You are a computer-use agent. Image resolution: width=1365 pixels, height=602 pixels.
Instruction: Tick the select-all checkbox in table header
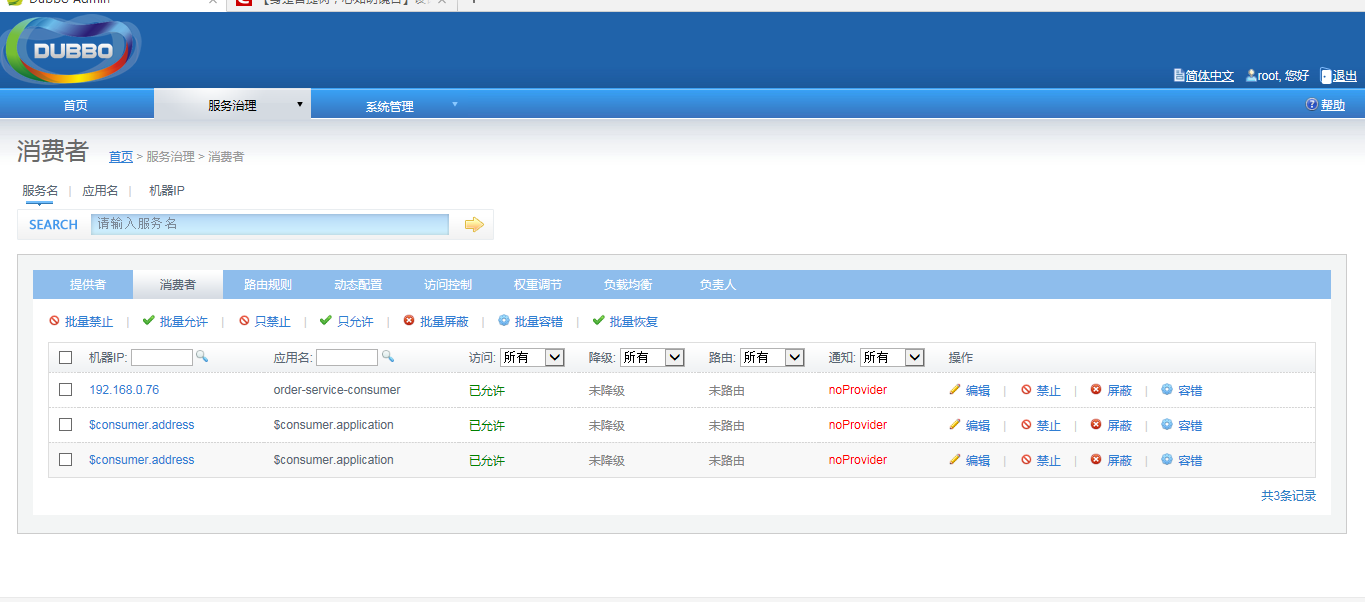(66, 357)
